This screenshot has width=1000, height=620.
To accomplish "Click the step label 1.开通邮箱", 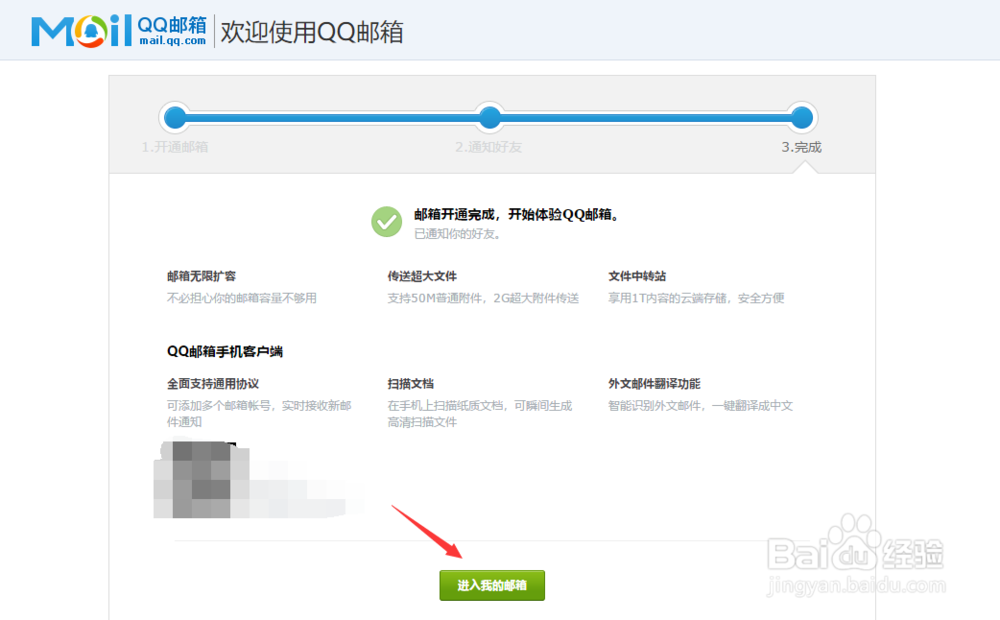I will pyautogui.click(x=175, y=147).
